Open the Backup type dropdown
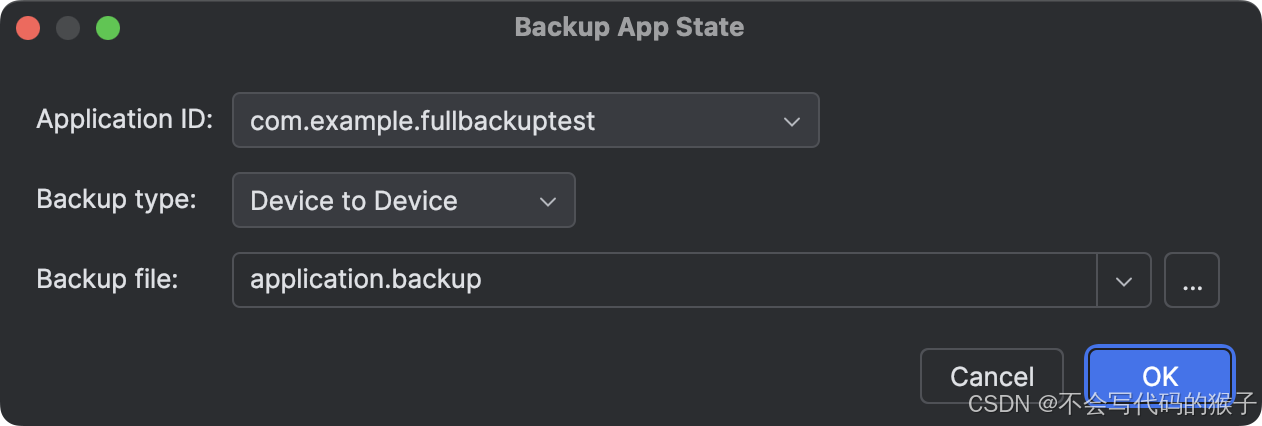The image size is (1262, 426). click(403, 201)
